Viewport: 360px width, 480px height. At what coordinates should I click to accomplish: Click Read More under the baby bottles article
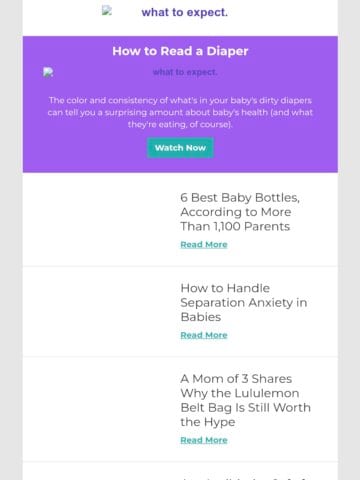click(x=204, y=245)
